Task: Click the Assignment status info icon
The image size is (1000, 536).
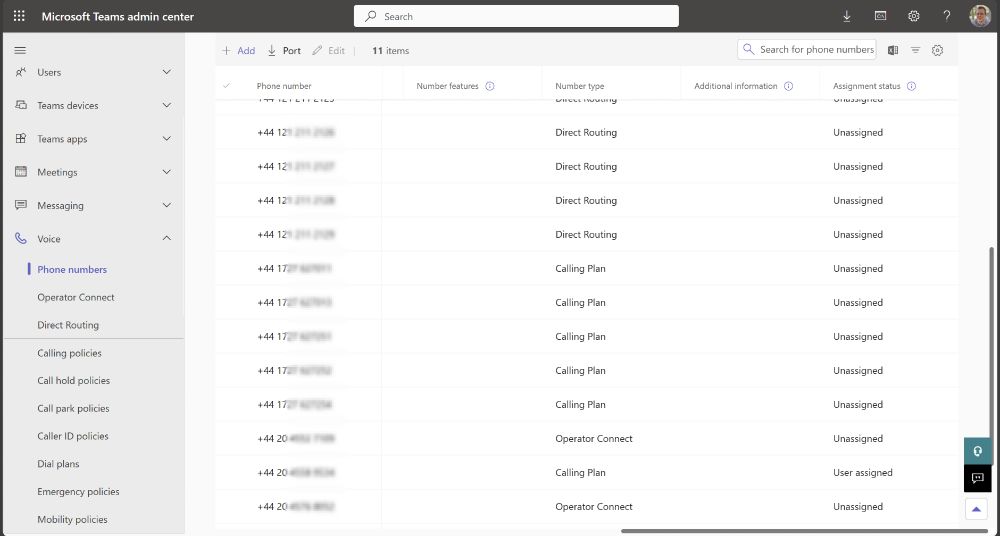Action: click(911, 86)
